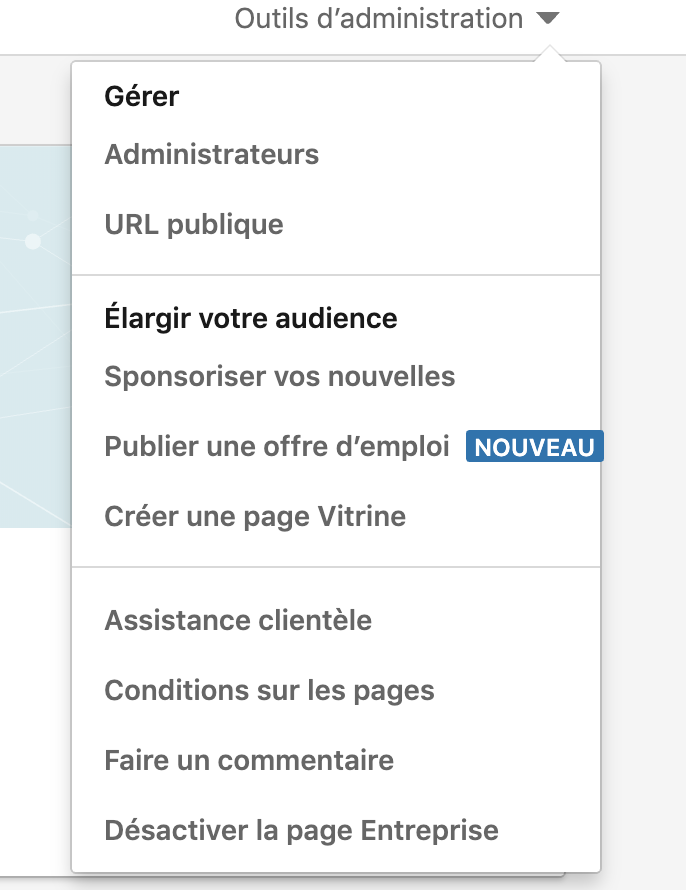This screenshot has height=890, width=686.
Task: Click the Élargir votre audience heading
Action: click(251, 319)
